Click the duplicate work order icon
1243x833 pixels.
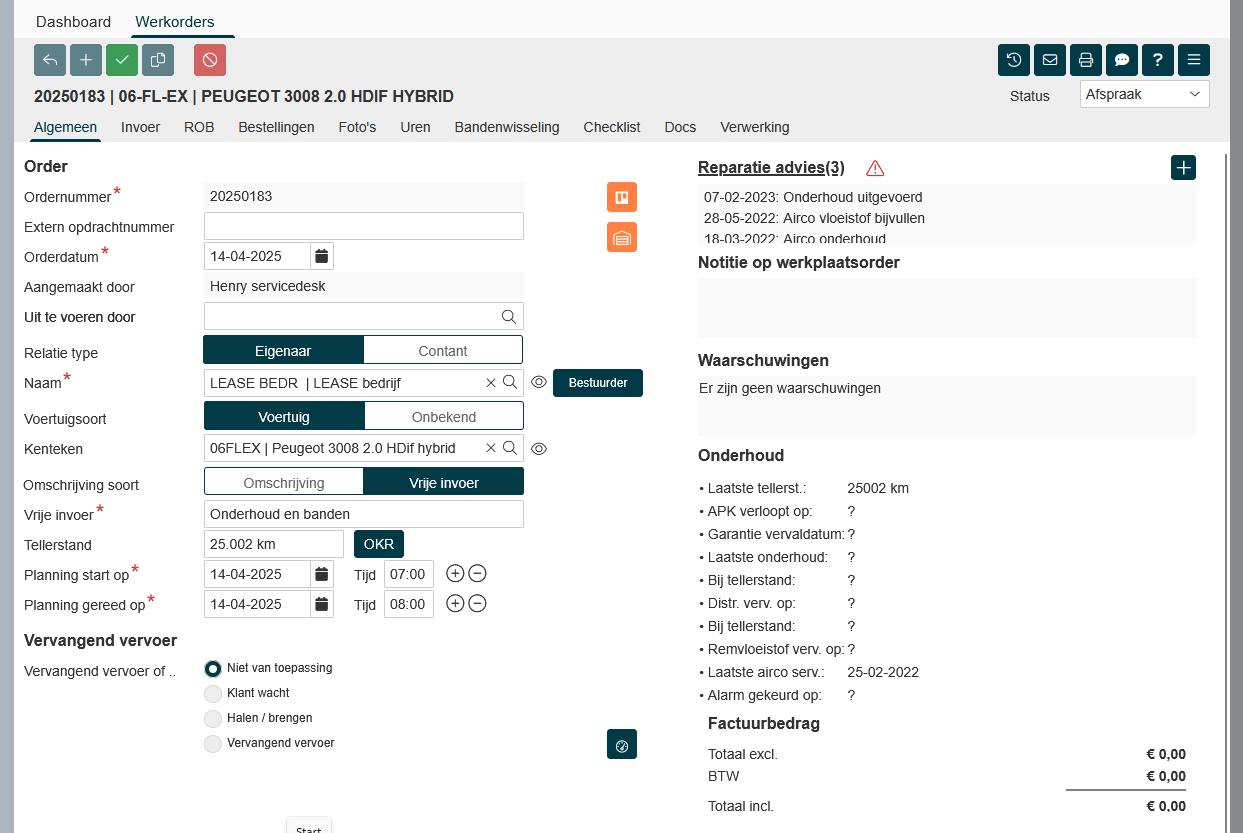158,60
